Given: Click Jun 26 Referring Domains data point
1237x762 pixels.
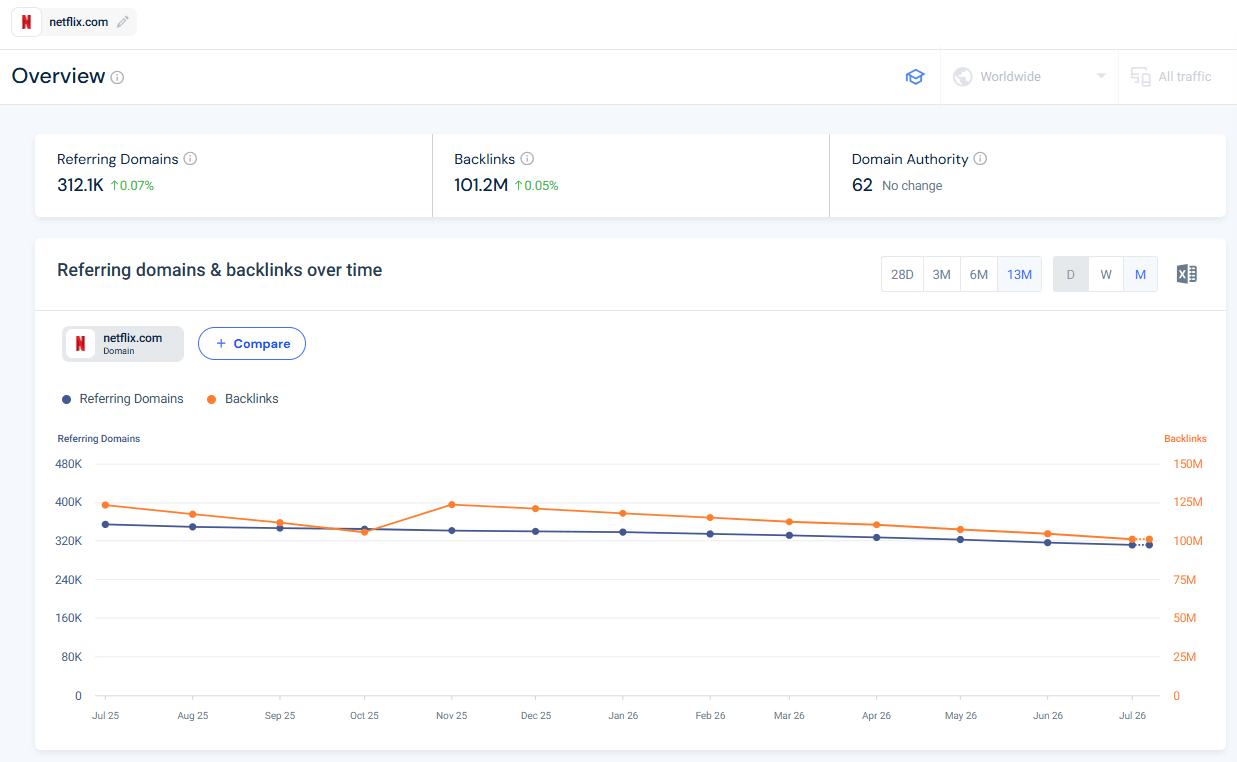Looking at the screenshot, I should (1047, 542).
